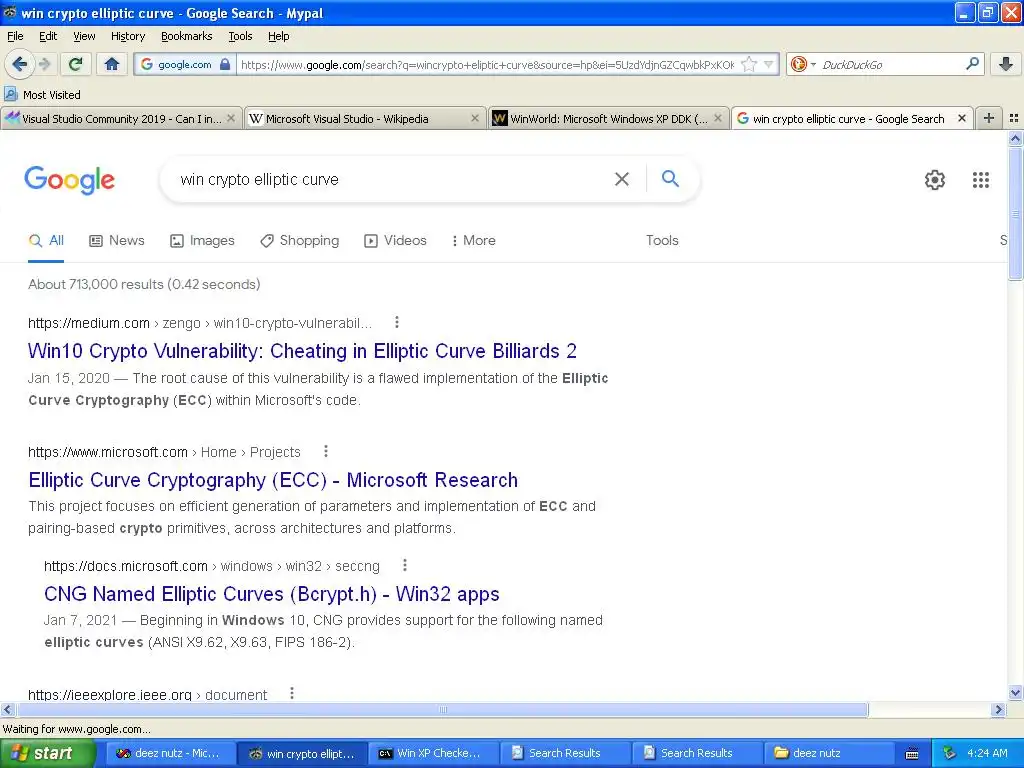Go back with the Back arrow button
The image size is (1024, 768).
19,64
